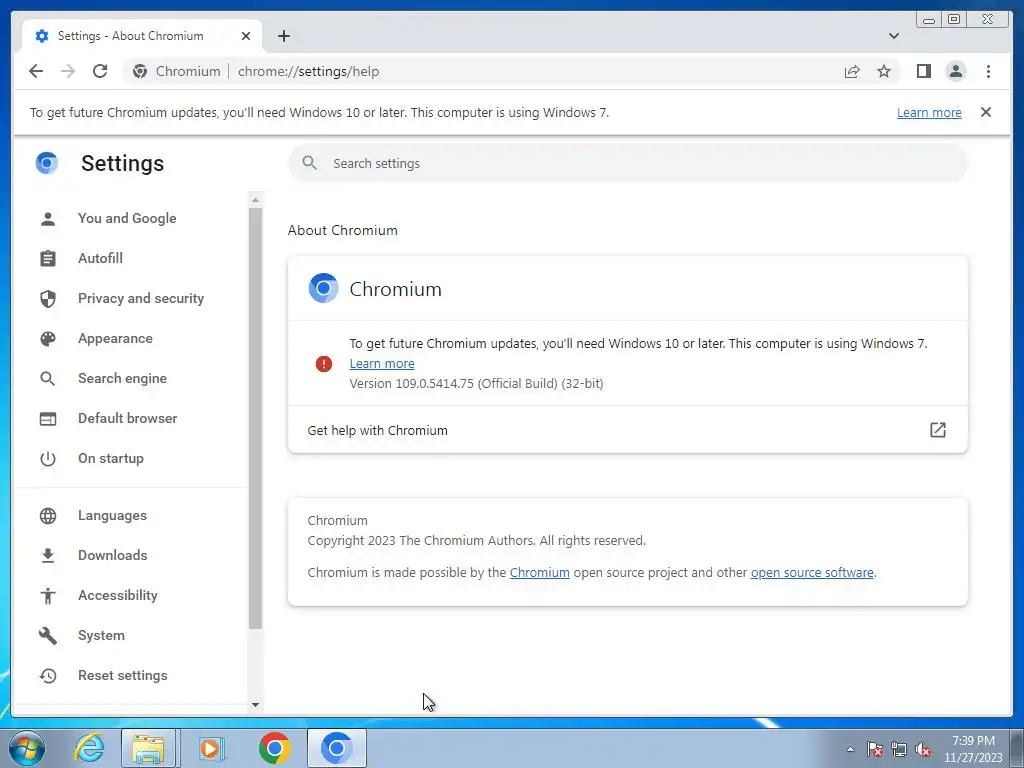The width and height of the screenshot is (1024, 768).
Task: Open the profile avatar menu
Action: tap(955, 71)
